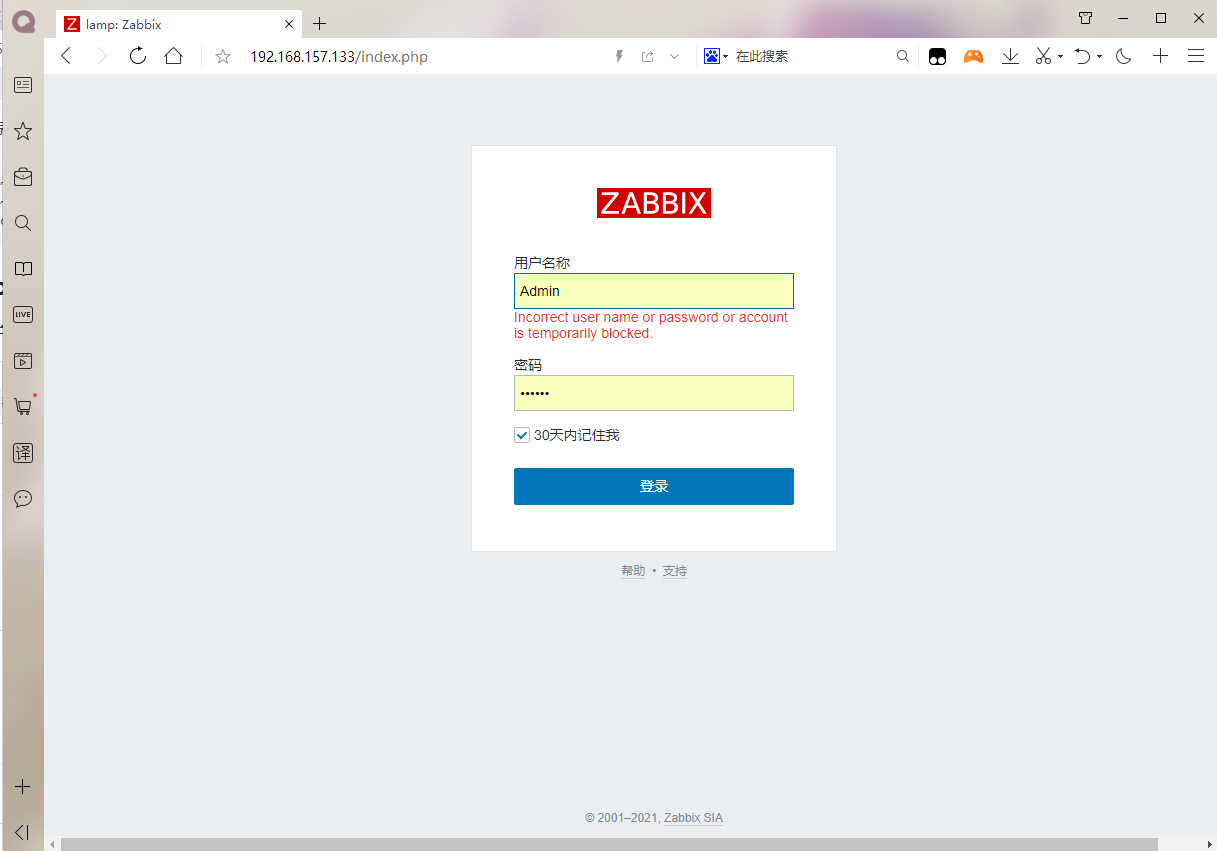The image size is (1217, 851).
Task: Open the orange game controller icon
Action: click(973, 57)
